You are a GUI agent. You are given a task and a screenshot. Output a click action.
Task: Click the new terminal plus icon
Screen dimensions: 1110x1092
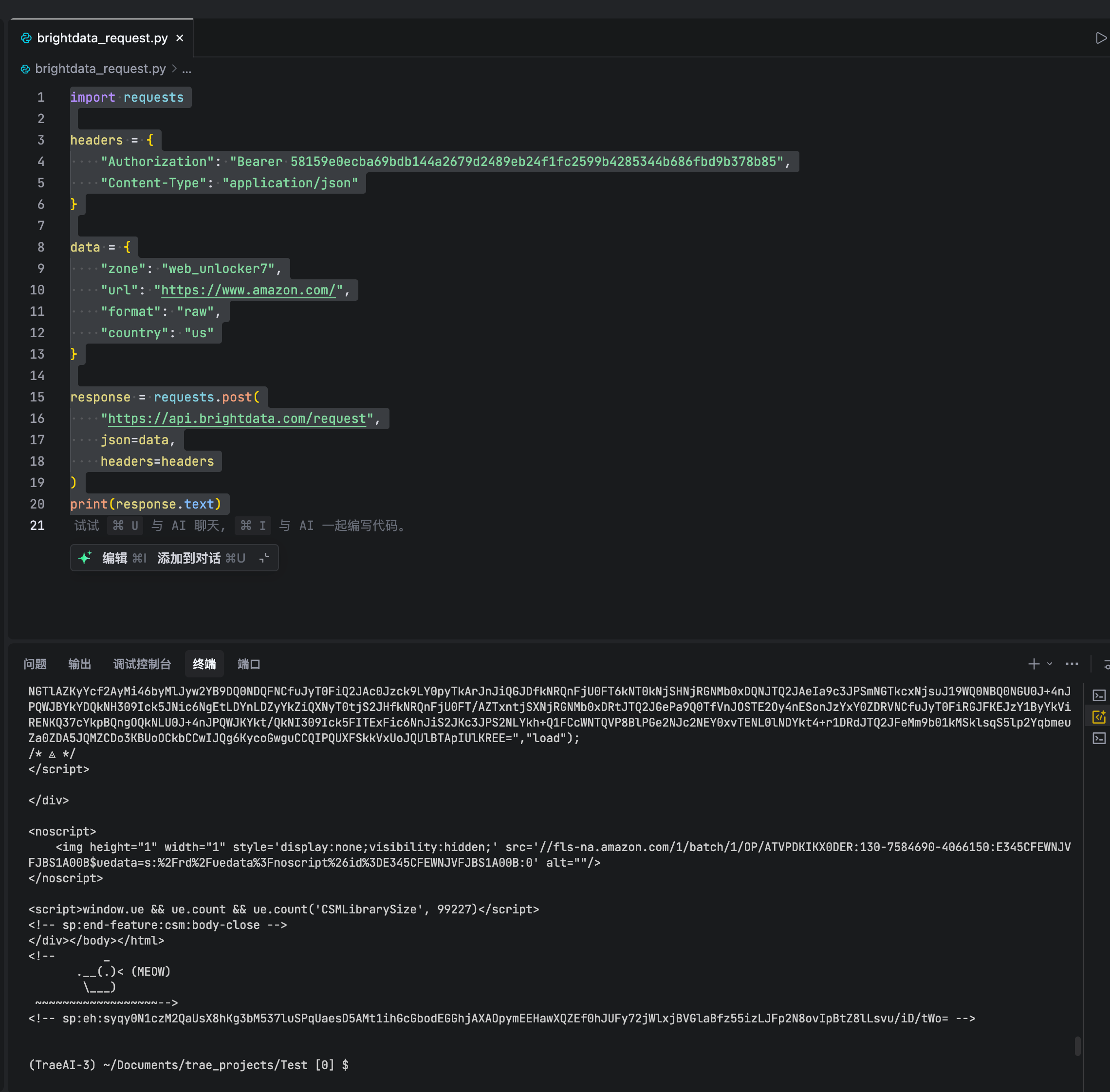[x=1034, y=664]
